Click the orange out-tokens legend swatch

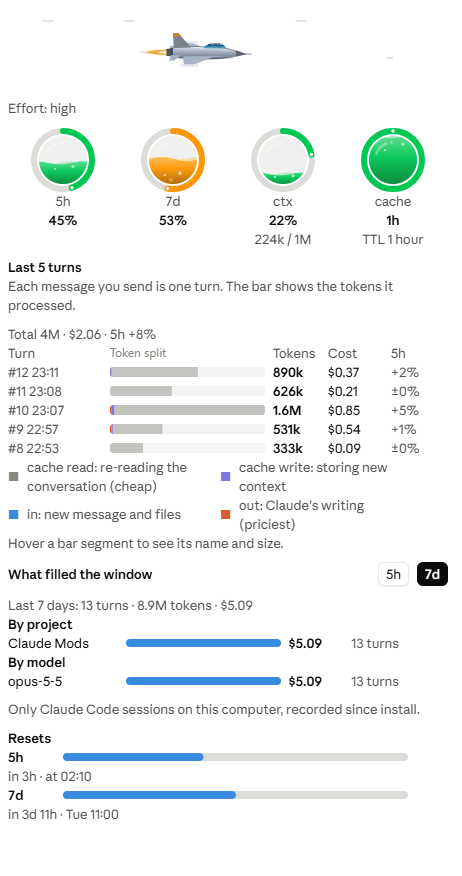226,515
